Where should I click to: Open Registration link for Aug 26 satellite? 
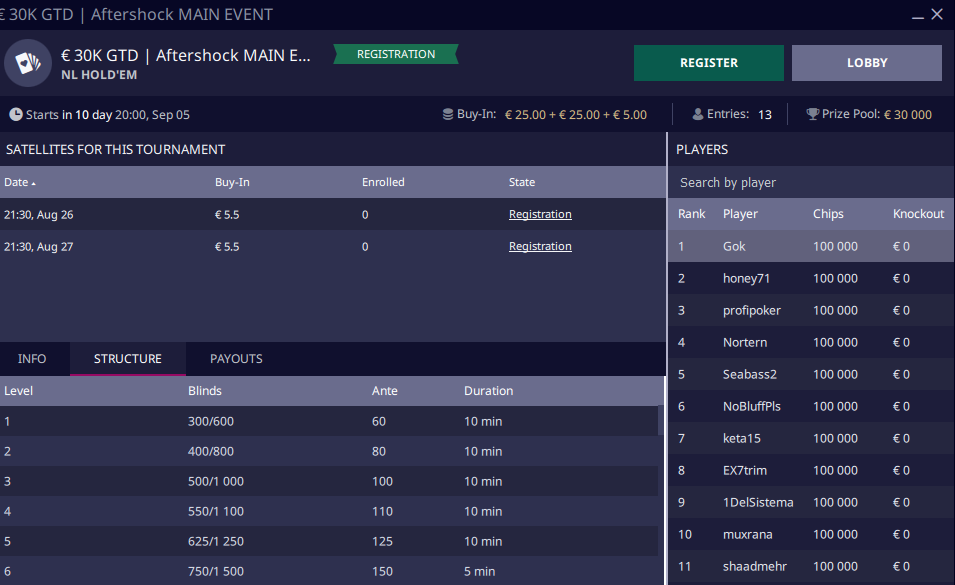click(540, 214)
